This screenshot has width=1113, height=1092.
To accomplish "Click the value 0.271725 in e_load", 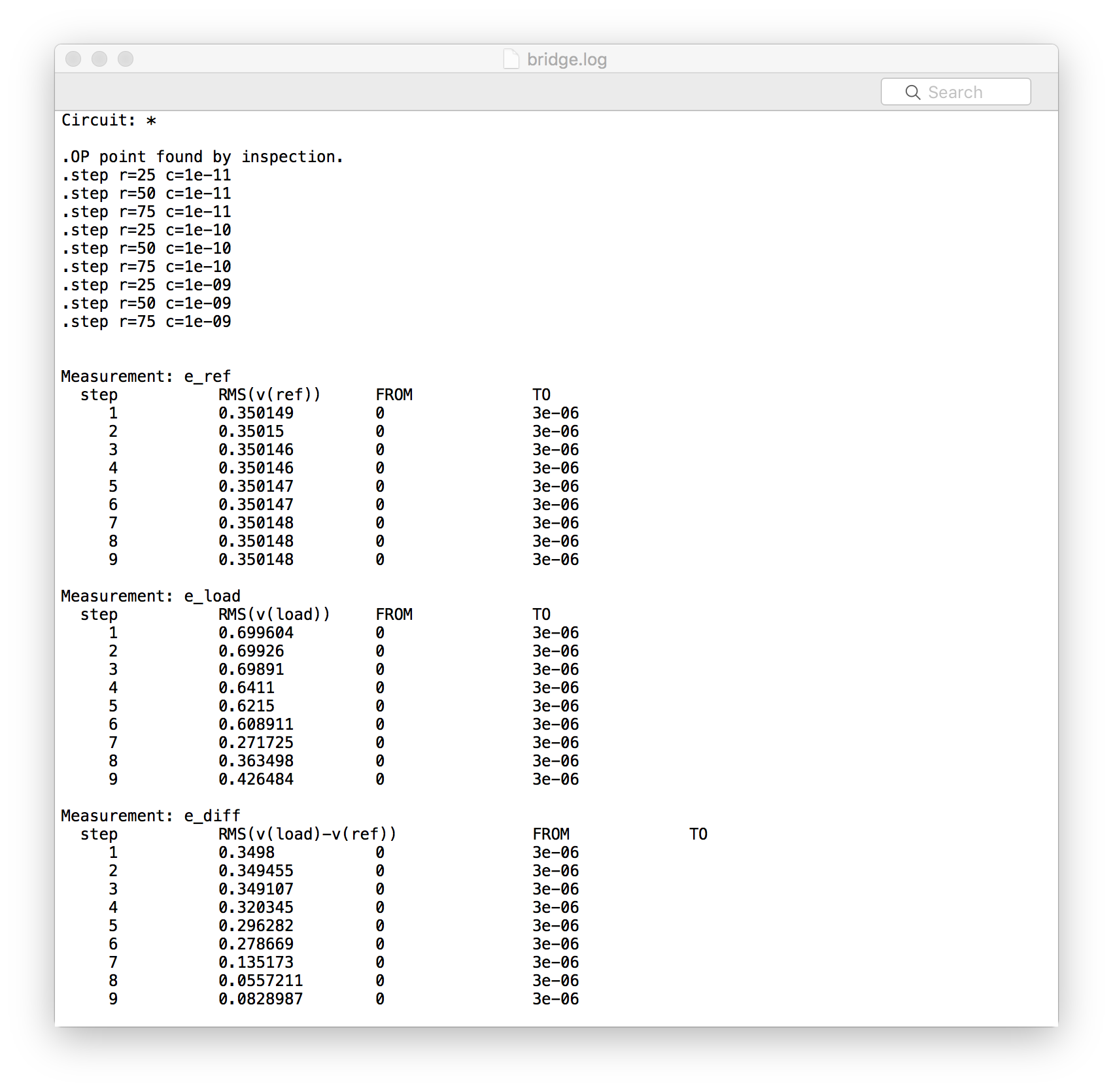I will (x=256, y=743).
